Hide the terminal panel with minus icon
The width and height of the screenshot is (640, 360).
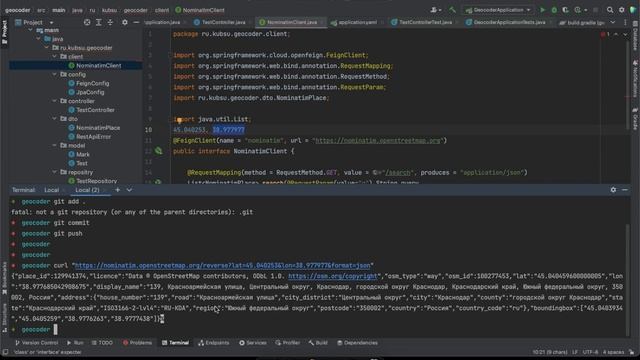tap(625, 190)
